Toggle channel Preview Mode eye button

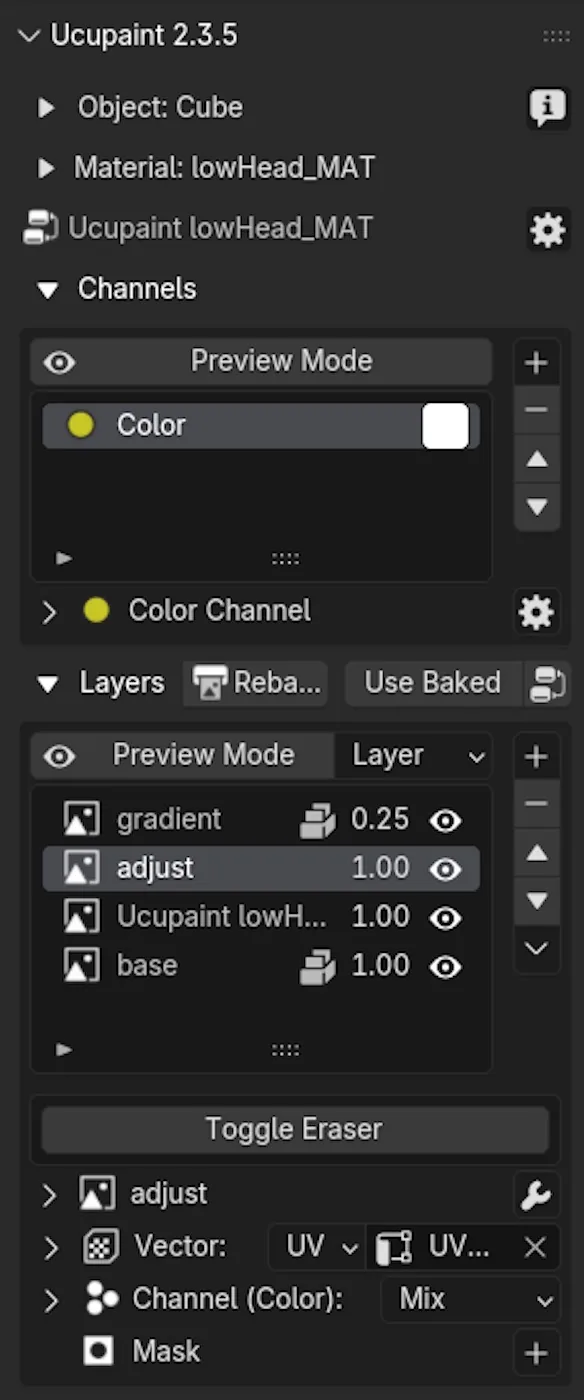(60, 362)
